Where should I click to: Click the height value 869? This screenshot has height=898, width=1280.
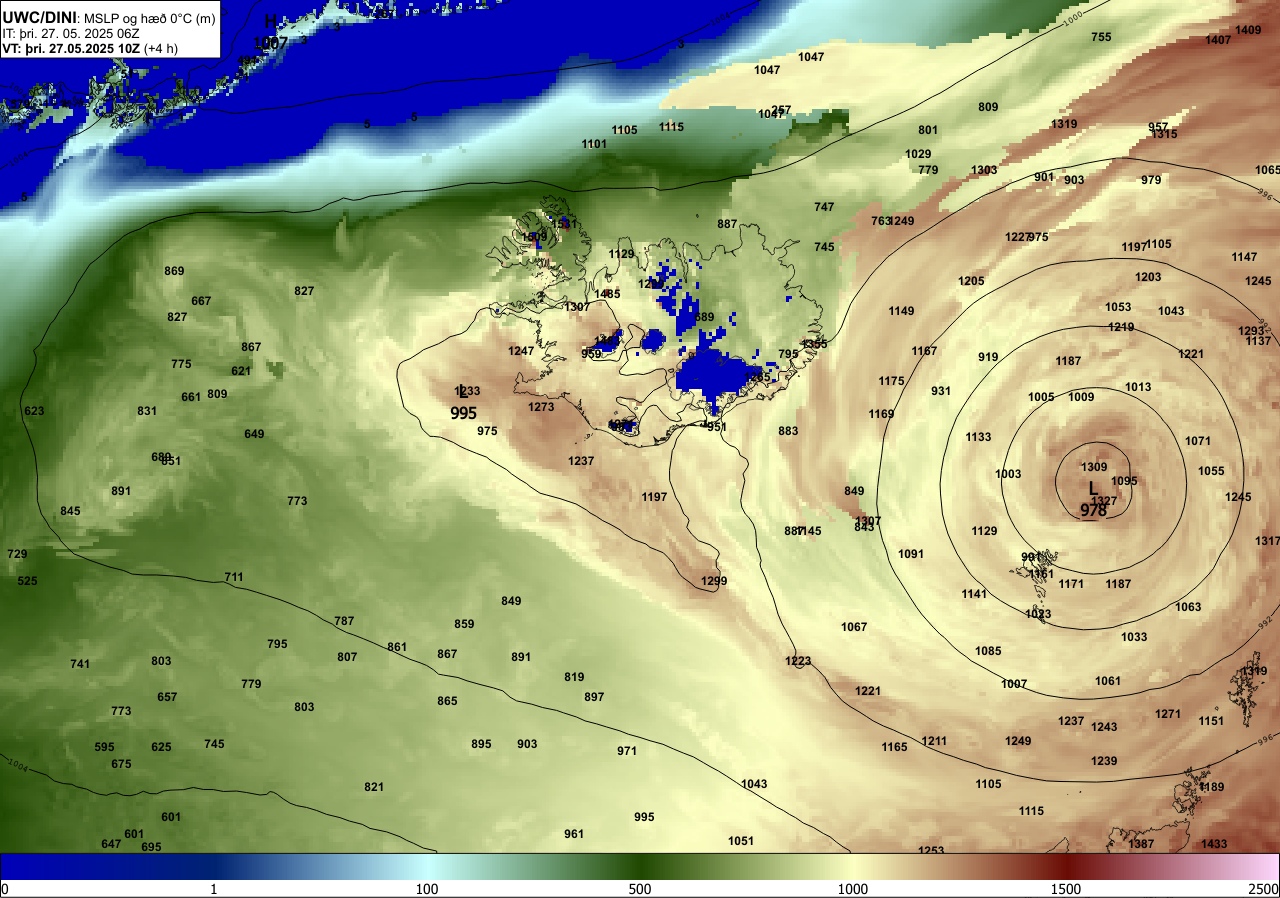pos(174,271)
